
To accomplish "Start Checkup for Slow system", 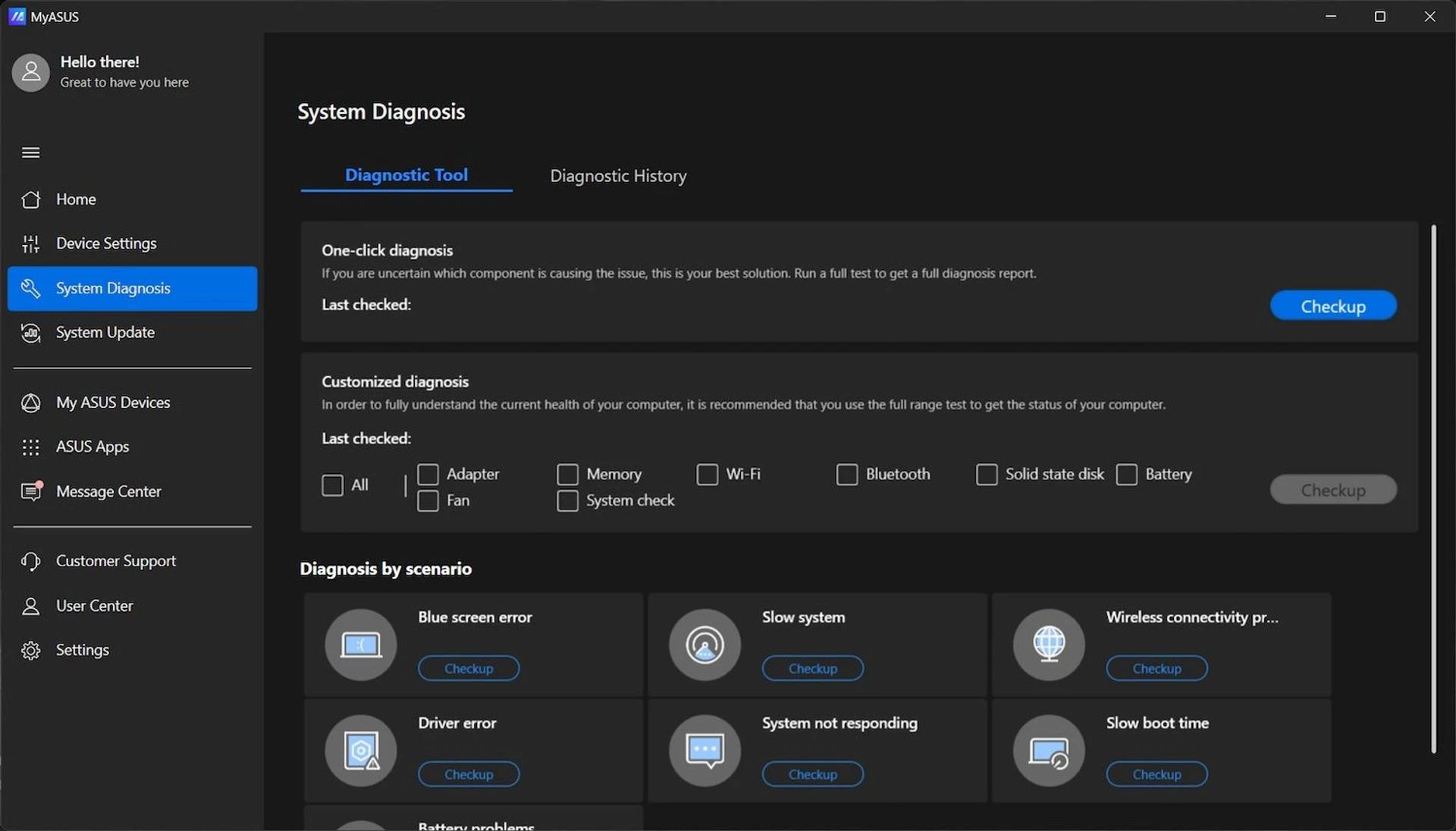I will [x=813, y=669].
